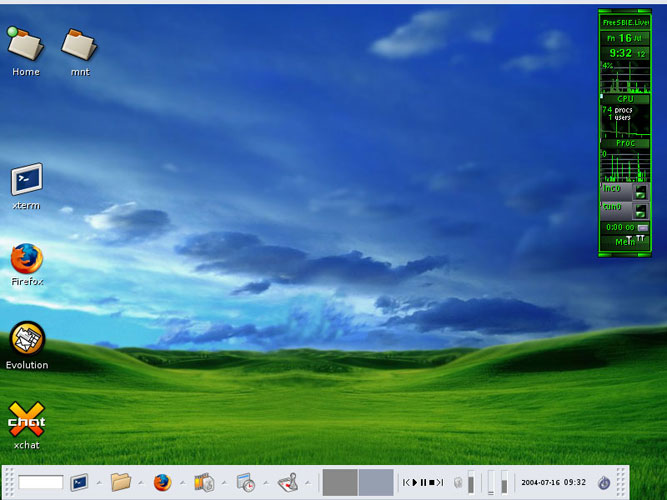Click the 9:32 clock in GKrellM
667x500 pixels.
point(625,53)
